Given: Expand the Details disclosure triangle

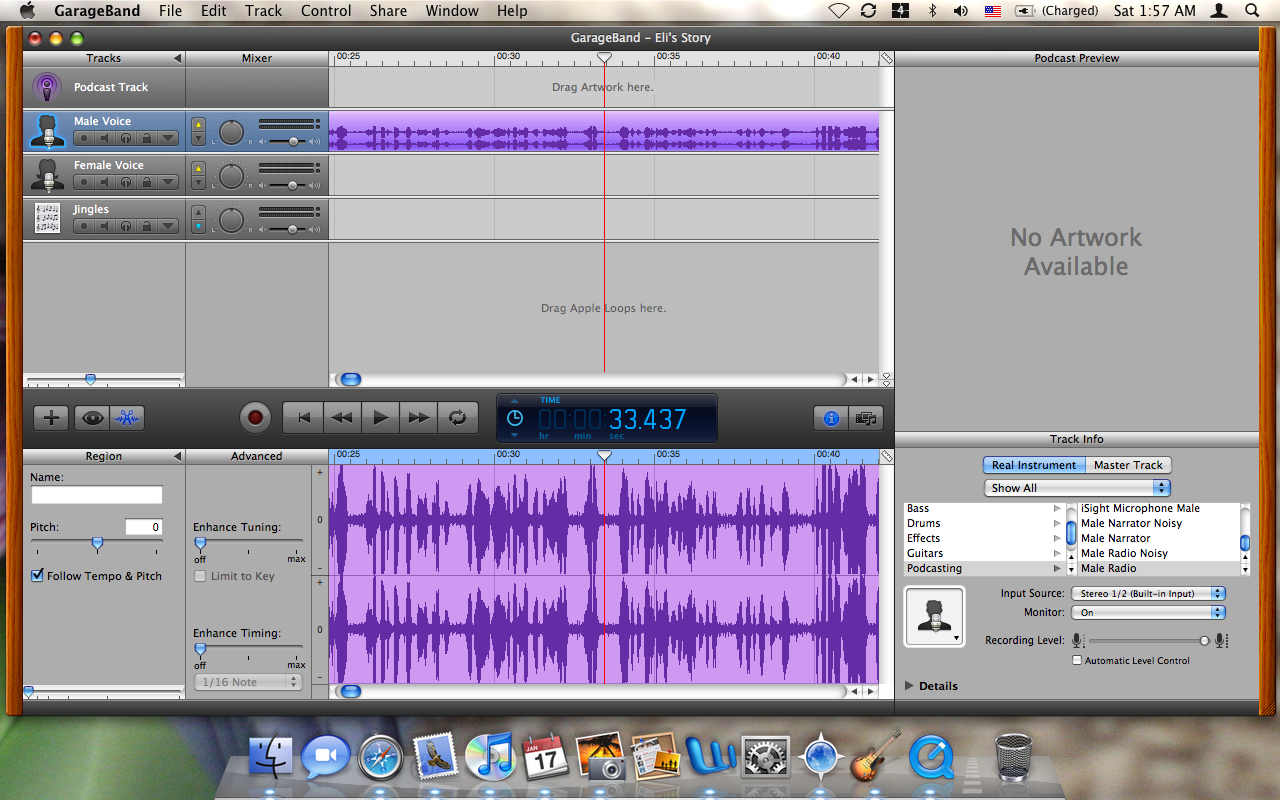Looking at the screenshot, I should tap(910, 686).
